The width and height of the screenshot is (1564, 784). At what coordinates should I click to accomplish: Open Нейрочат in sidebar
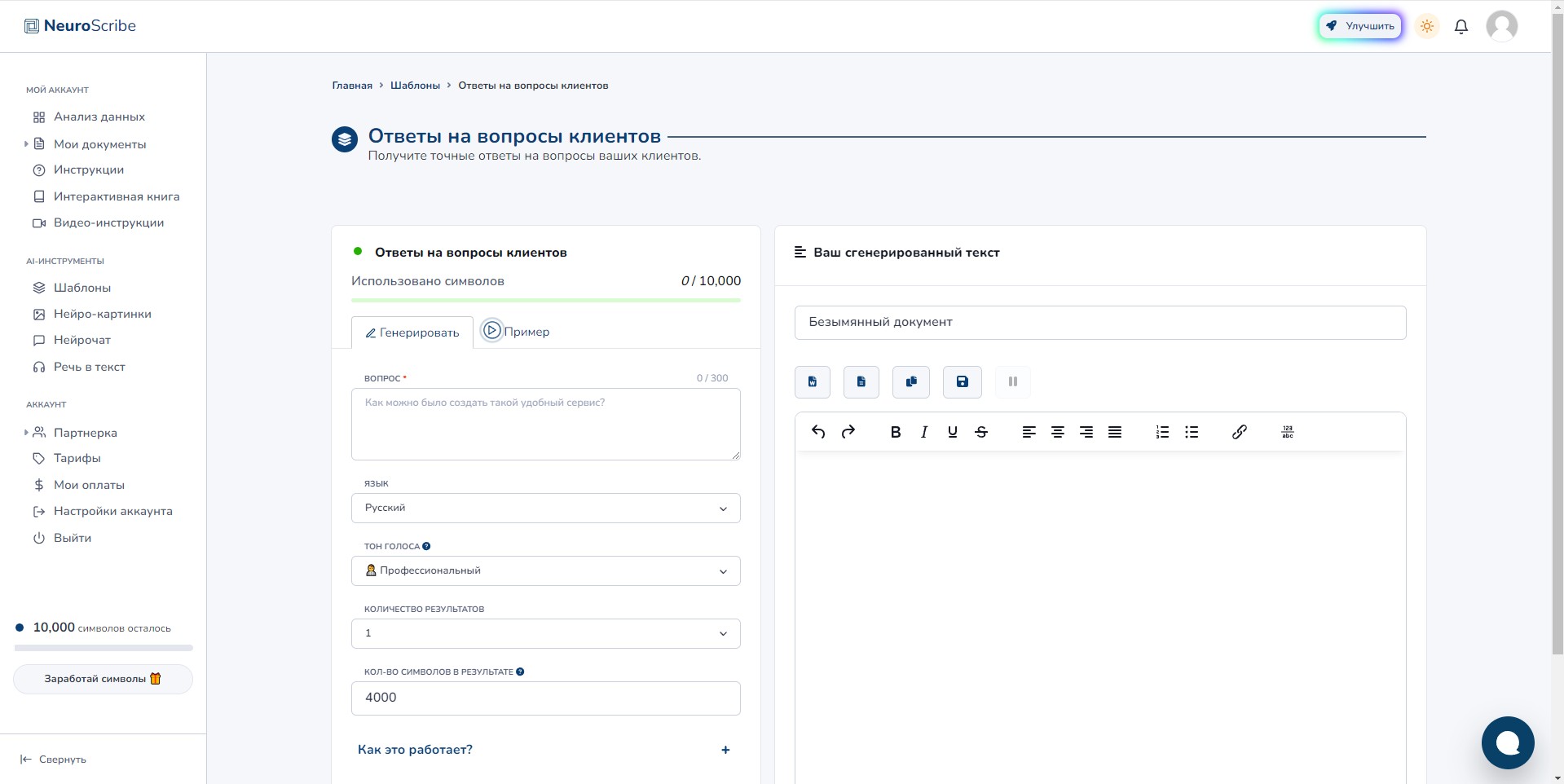click(x=72, y=341)
